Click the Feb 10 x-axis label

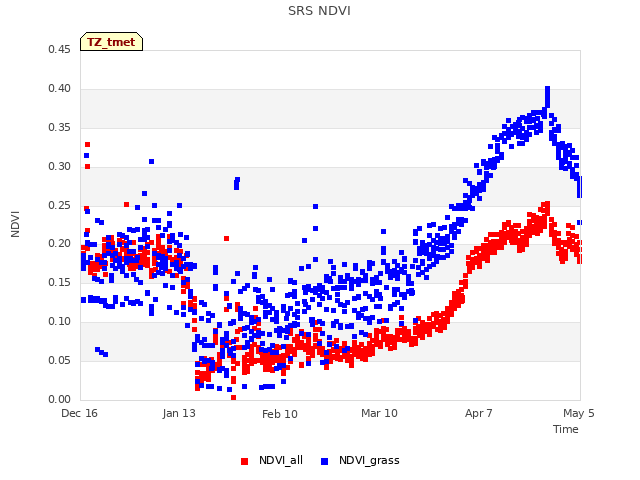pyautogui.click(x=280, y=414)
